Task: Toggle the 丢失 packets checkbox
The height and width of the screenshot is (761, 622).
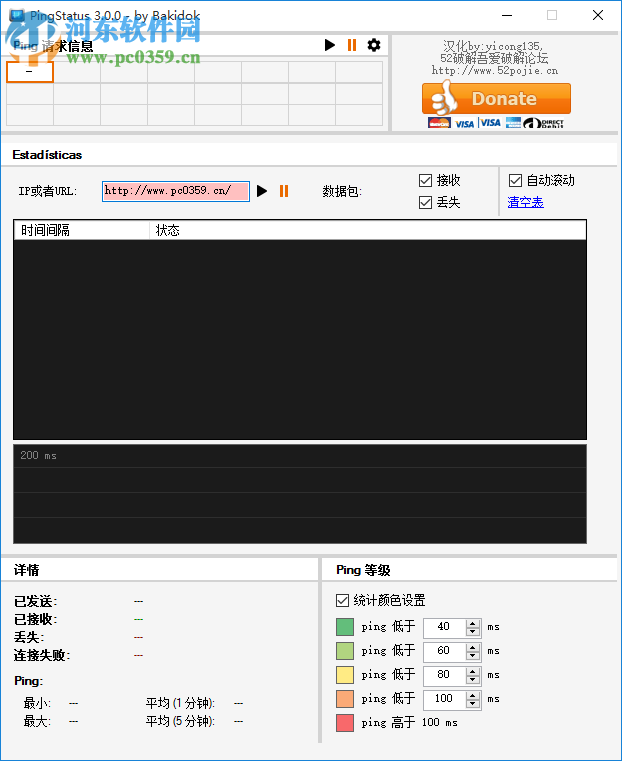Action: point(425,202)
